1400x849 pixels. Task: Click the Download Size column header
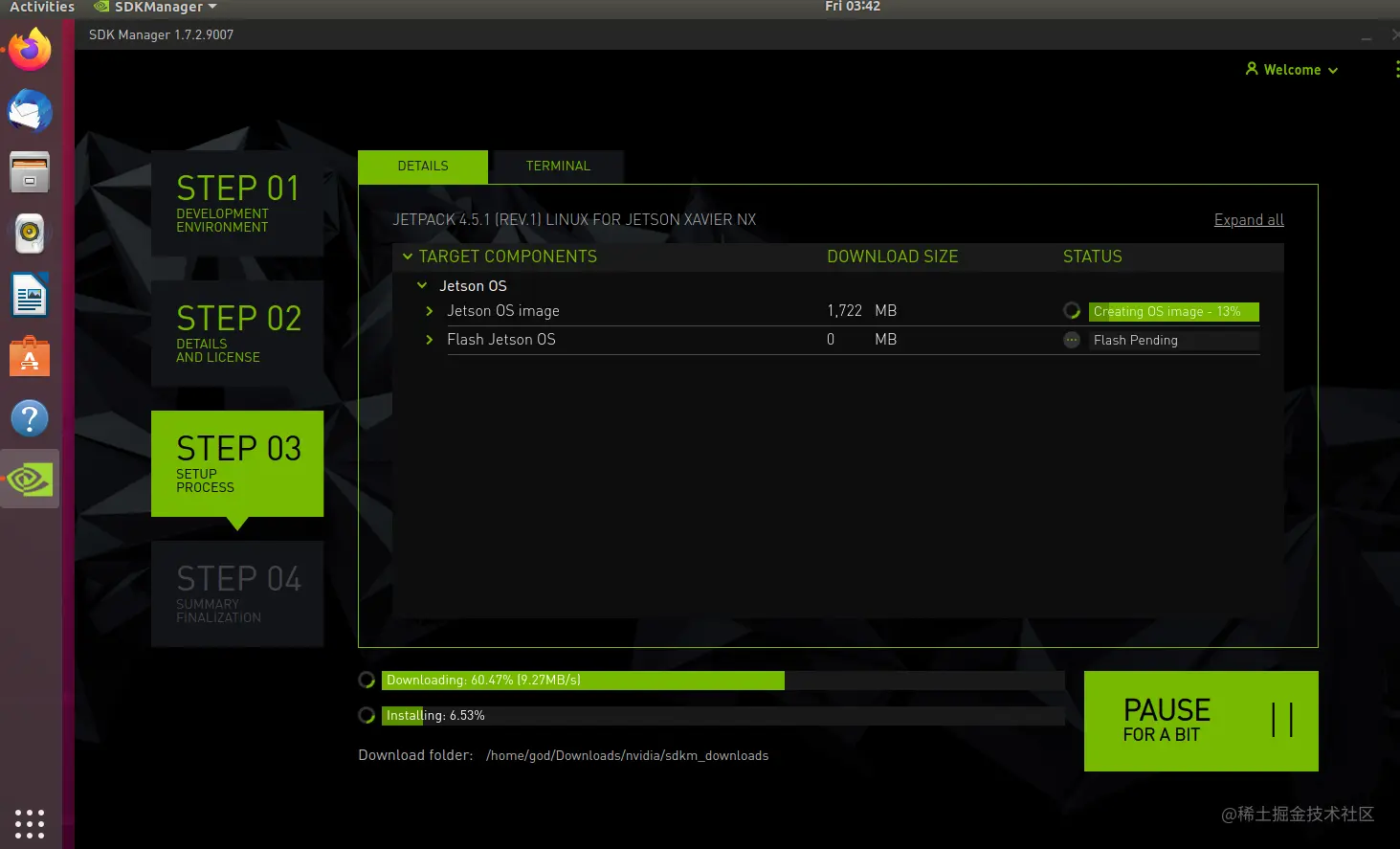pyautogui.click(x=892, y=257)
